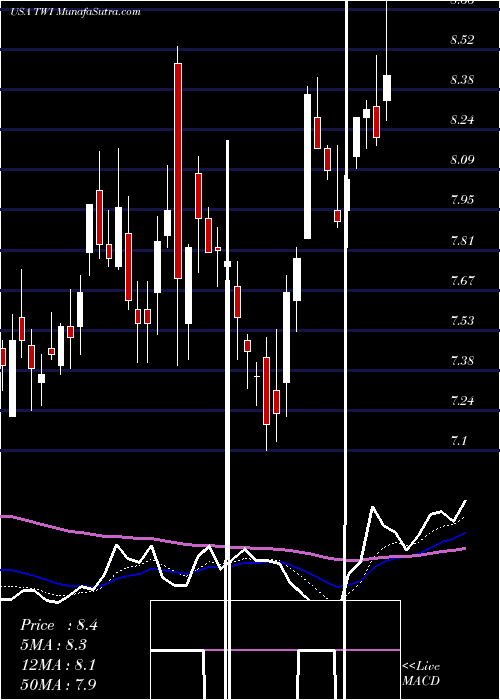Screen dimensions: 500x700
Task: Click the 7.24 price axis label
Action: tap(462, 400)
